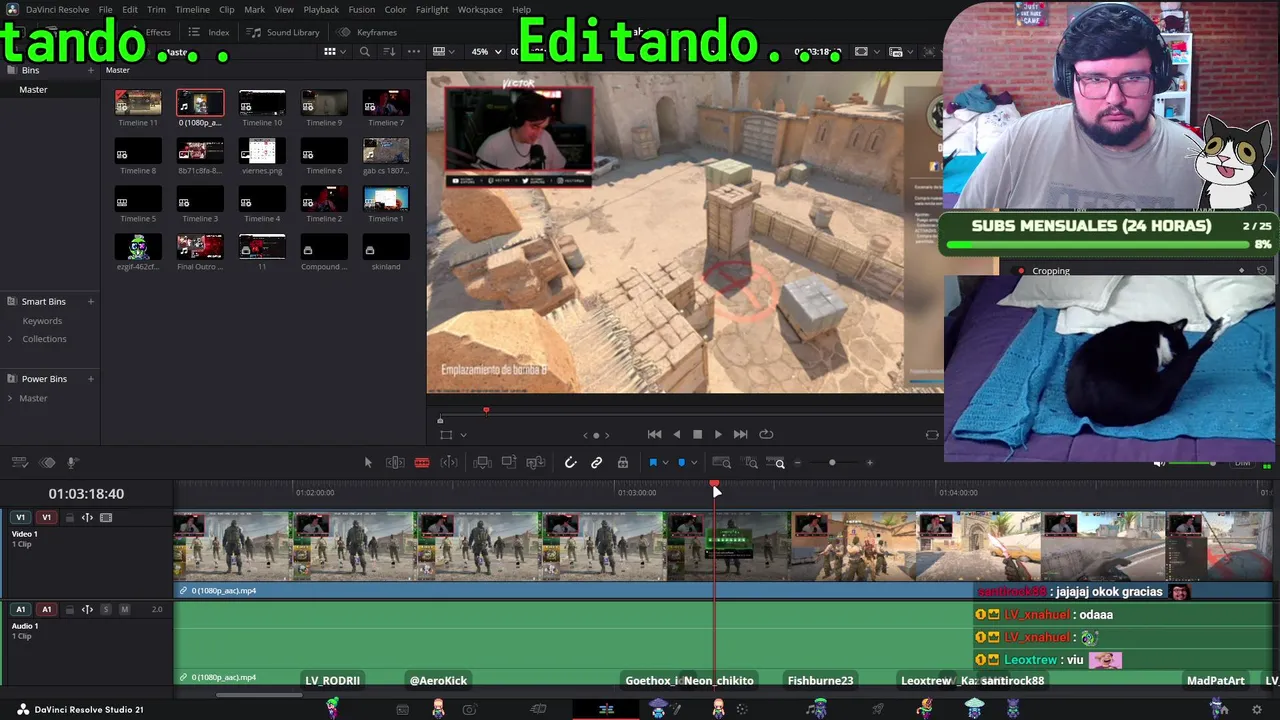
Task: Open media pool view mode dropdown
Action: pyautogui.click(x=335, y=52)
